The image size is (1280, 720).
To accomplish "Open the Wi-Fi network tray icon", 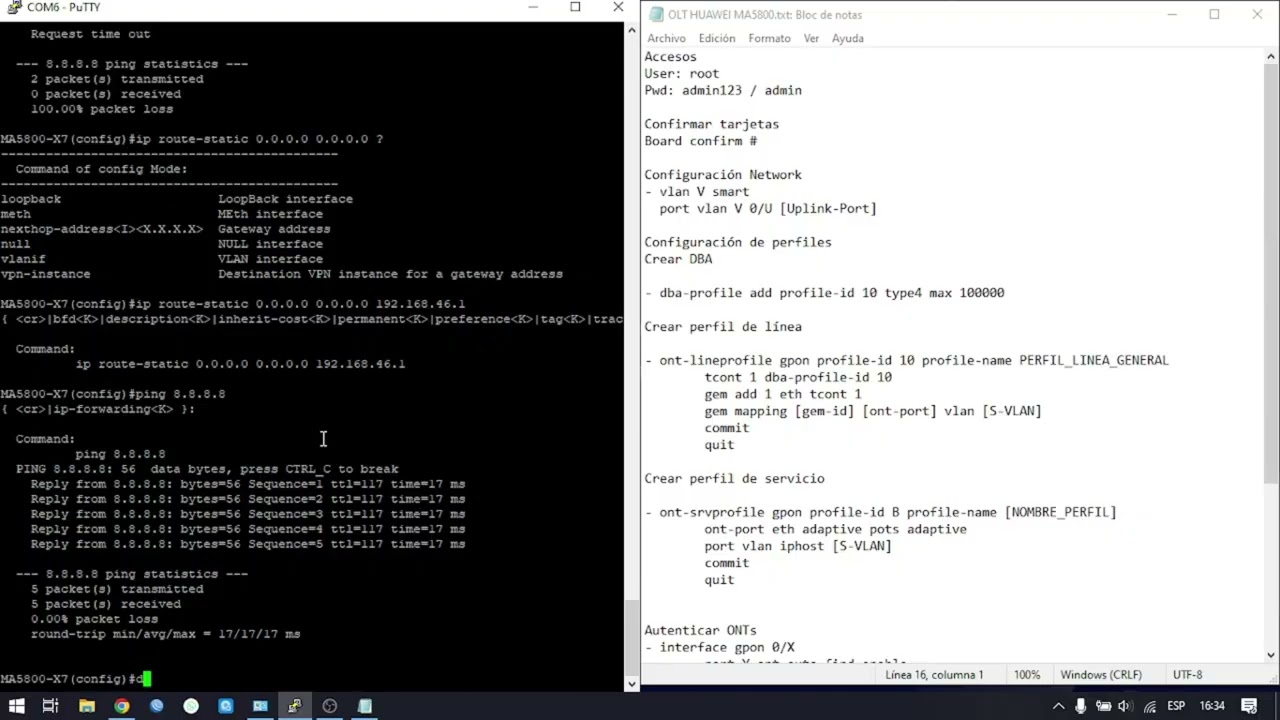I will 1150,706.
